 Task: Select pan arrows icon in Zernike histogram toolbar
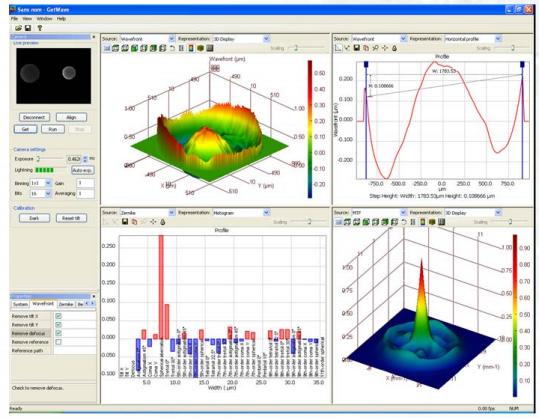pos(153,222)
